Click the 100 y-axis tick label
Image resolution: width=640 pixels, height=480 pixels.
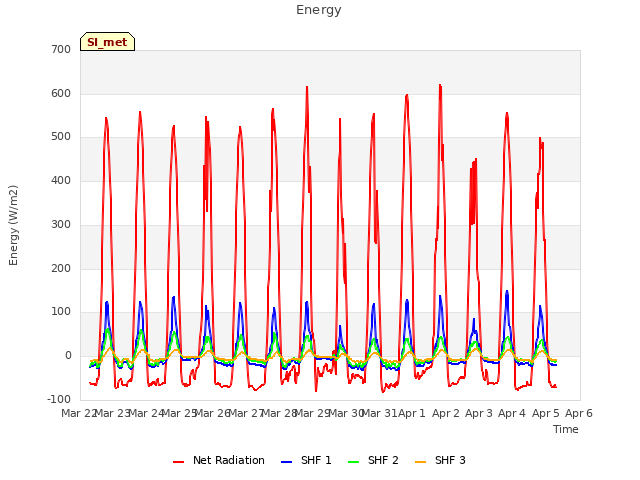pyautogui.click(x=61, y=312)
